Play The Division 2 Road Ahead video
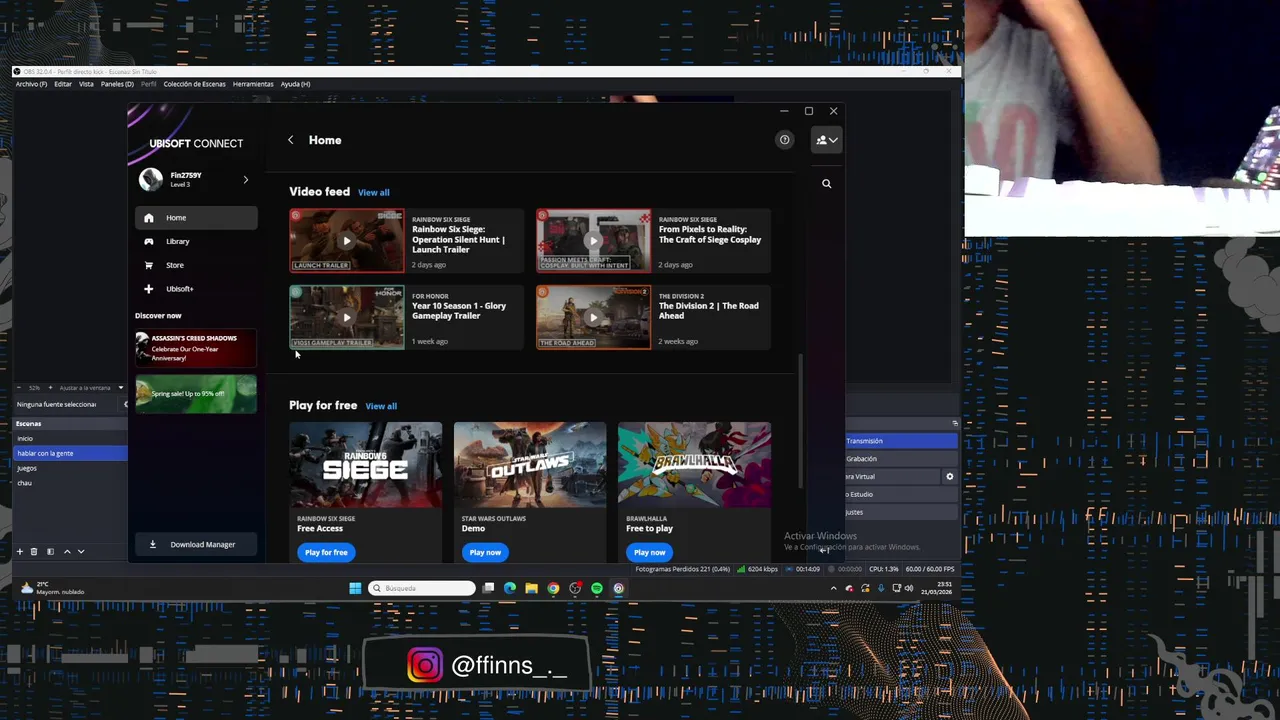Viewport: 1280px width, 720px height. (x=593, y=317)
